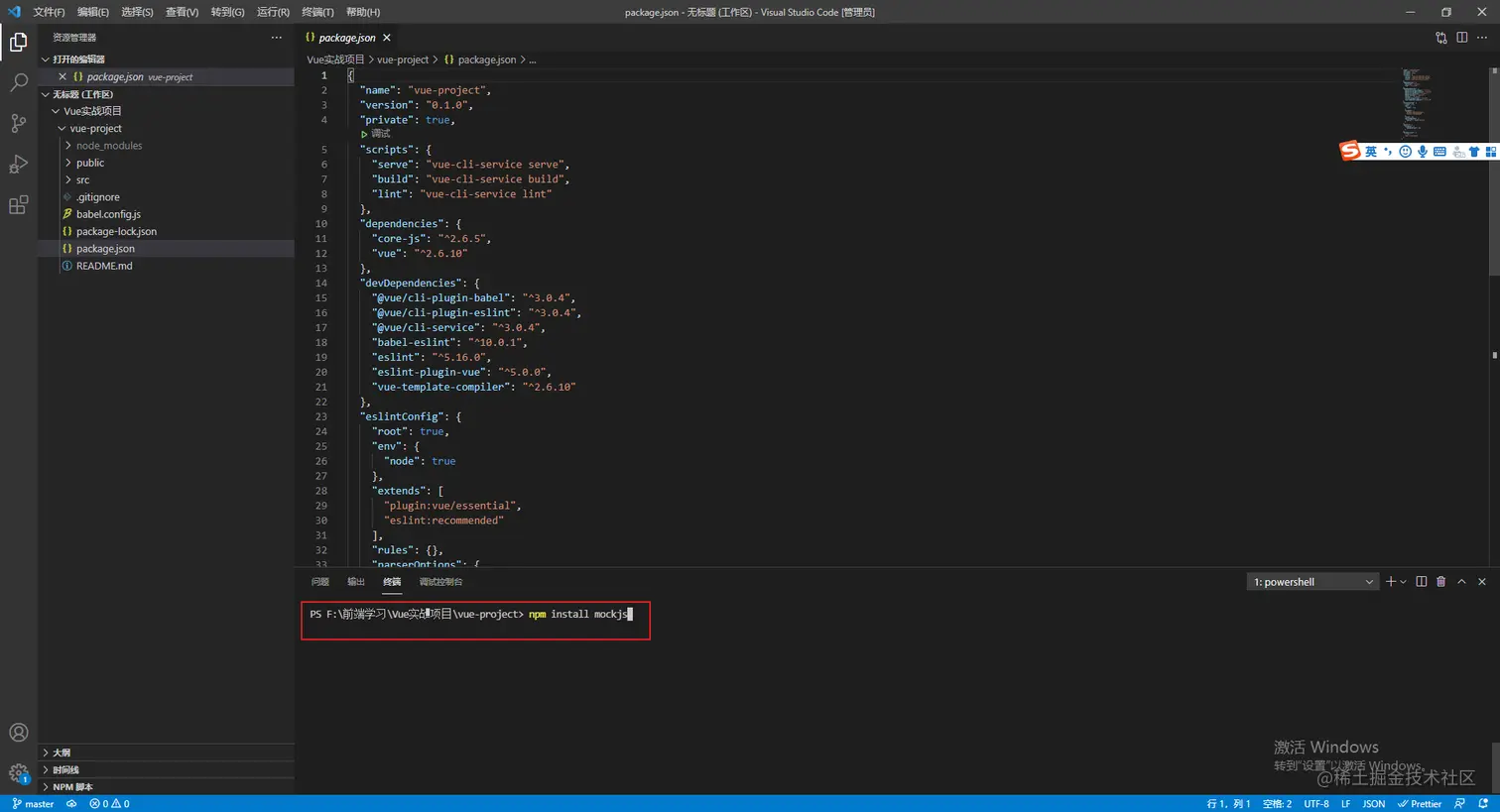Open the Extensions view
1500x812 pixels.
coord(18,205)
